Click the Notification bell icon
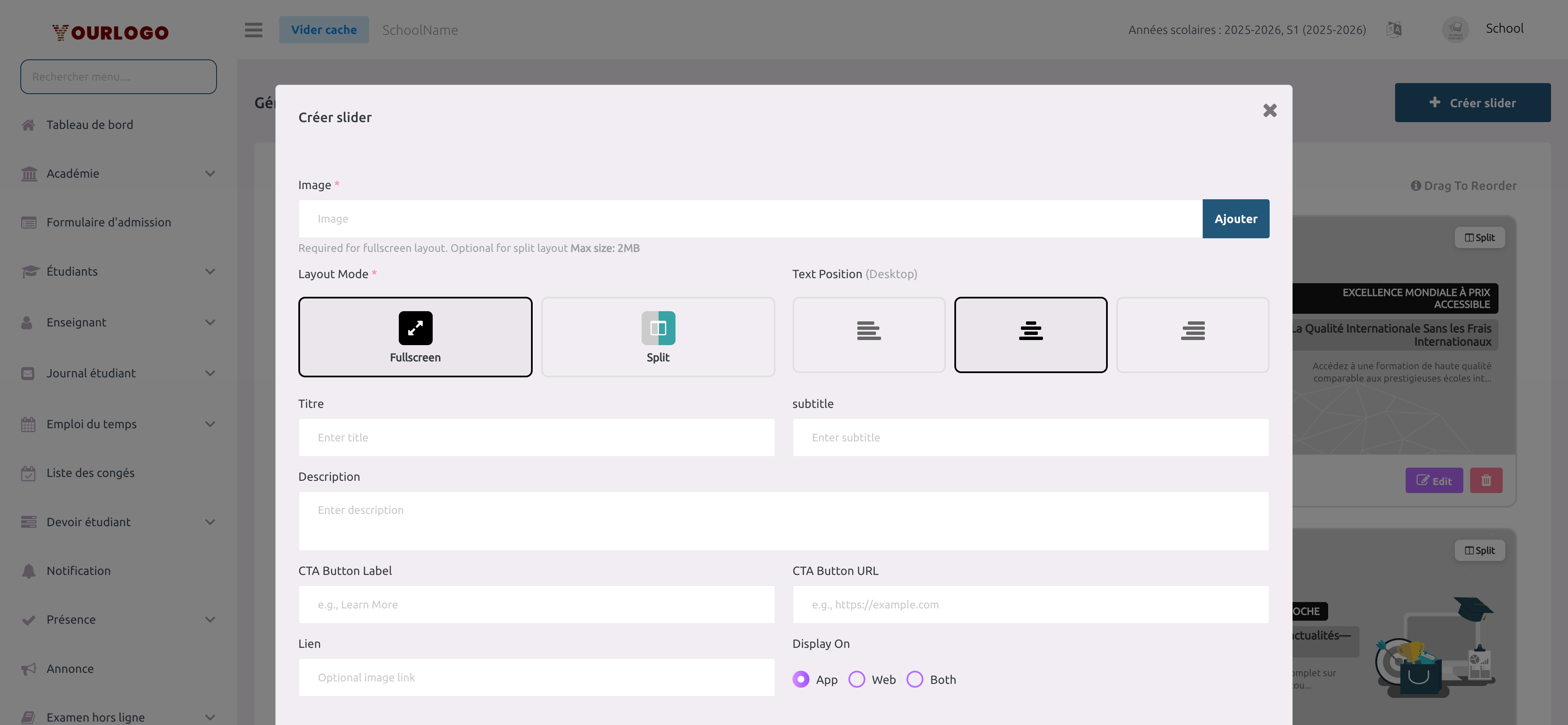Image resolution: width=1568 pixels, height=725 pixels. pos(29,571)
